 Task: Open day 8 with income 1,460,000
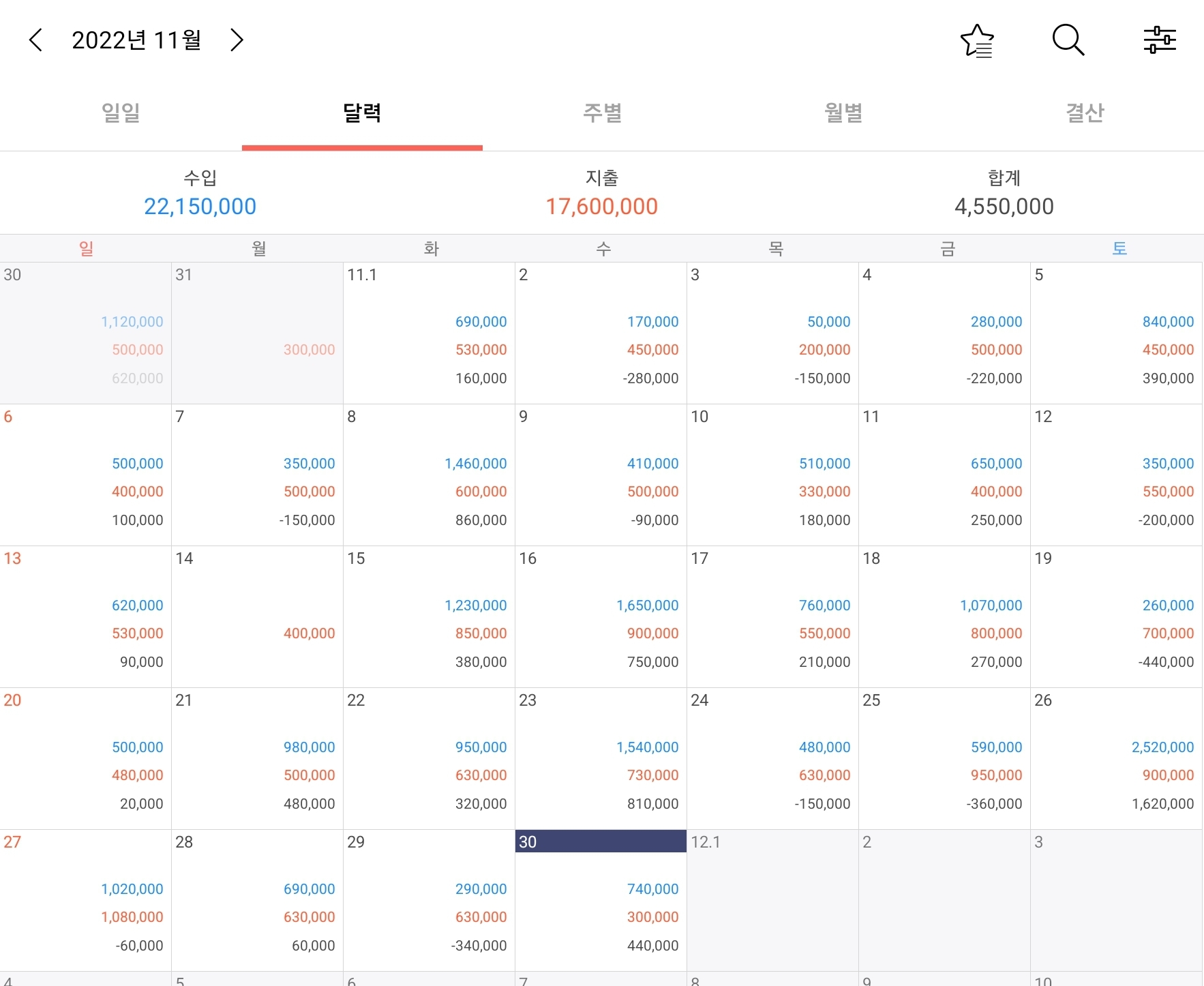(429, 475)
